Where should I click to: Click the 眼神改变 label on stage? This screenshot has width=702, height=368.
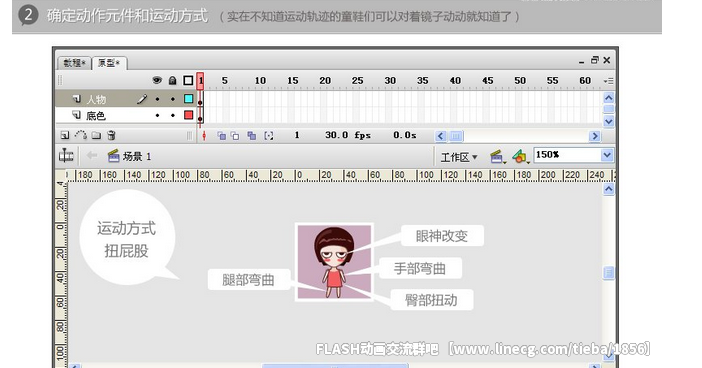tap(442, 236)
